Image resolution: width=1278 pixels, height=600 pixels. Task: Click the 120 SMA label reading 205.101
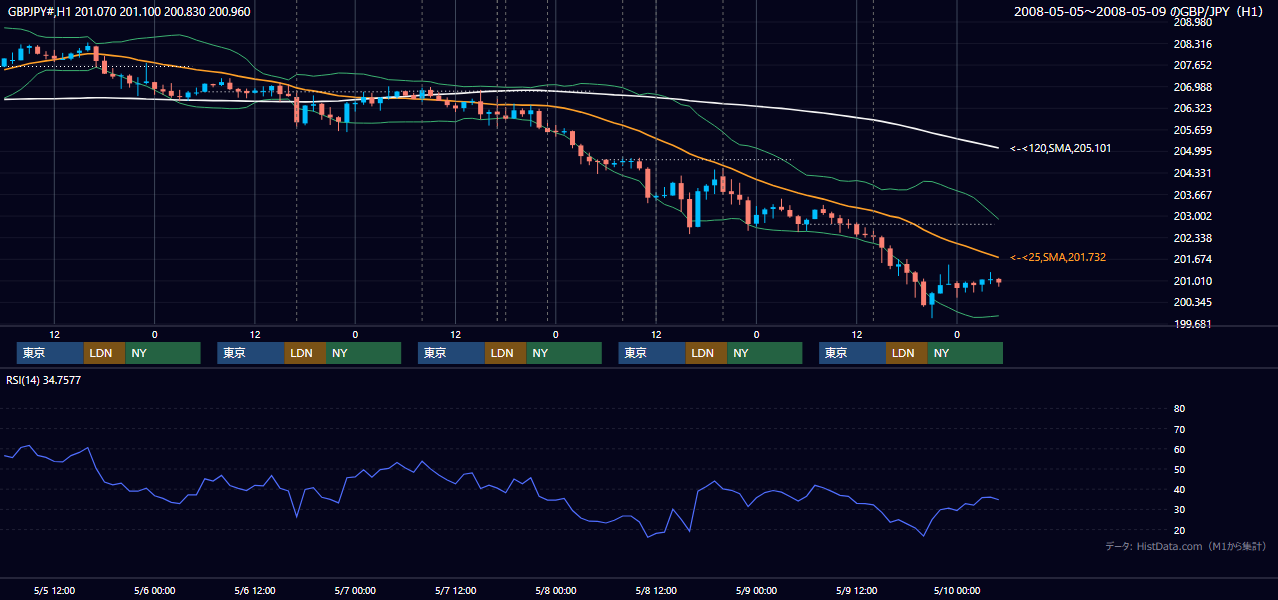[x=1060, y=148]
